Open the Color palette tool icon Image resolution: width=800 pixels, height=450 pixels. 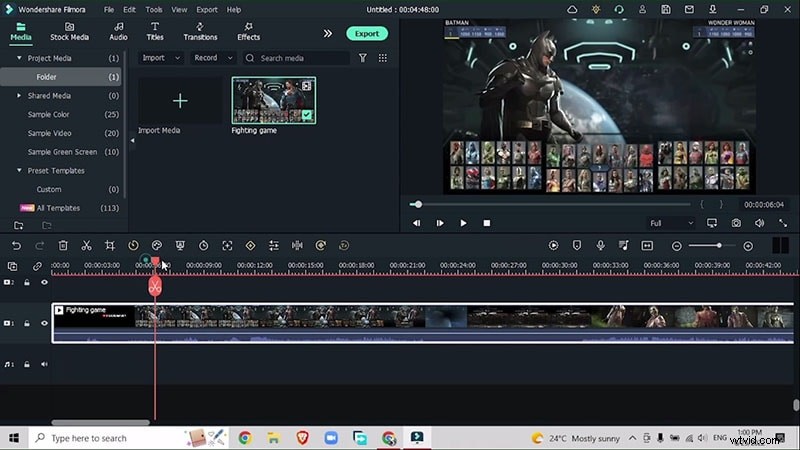point(157,245)
